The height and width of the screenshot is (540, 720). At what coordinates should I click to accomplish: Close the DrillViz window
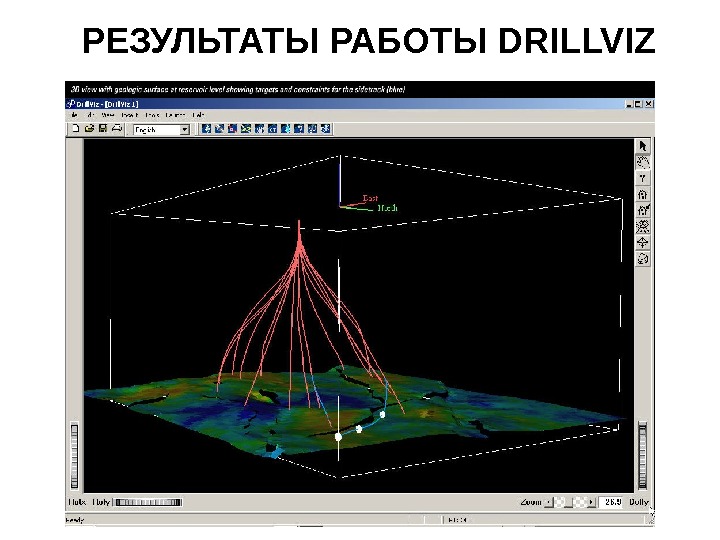(648, 104)
